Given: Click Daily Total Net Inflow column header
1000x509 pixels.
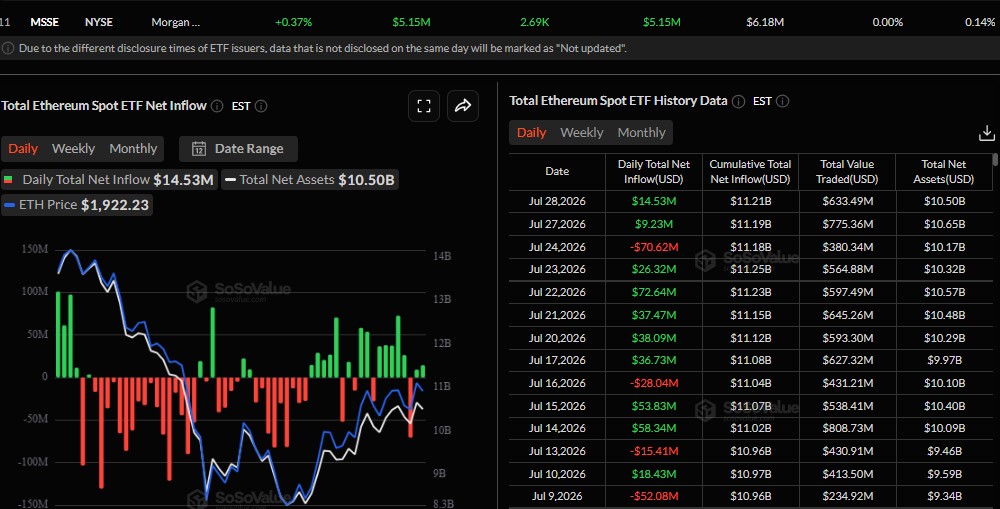Looking at the screenshot, I should [x=654, y=172].
